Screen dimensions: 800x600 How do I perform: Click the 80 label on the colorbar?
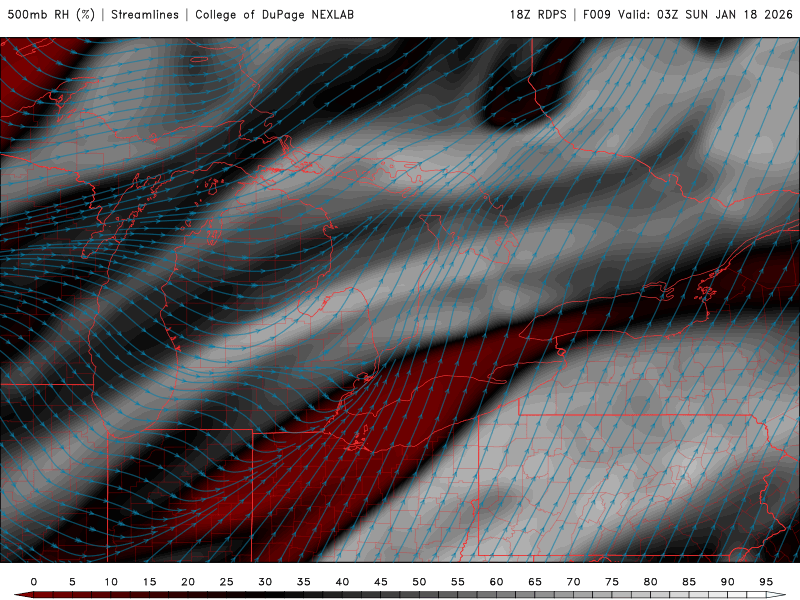pyautogui.click(x=650, y=582)
